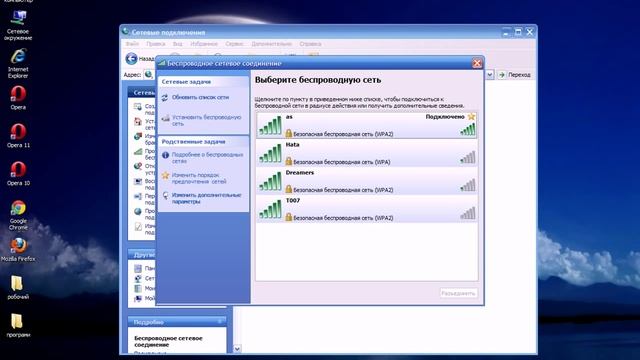Click the Переход go arrow in the address bar
This screenshot has width=640, height=360.
click(502, 75)
